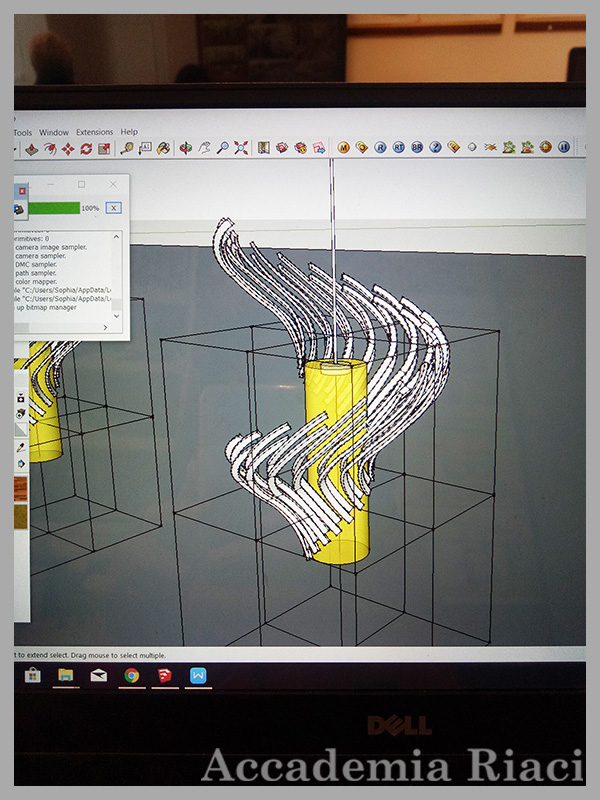Click the Zoom Extents icon
The width and height of the screenshot is (600, 800).
(241, 148)
